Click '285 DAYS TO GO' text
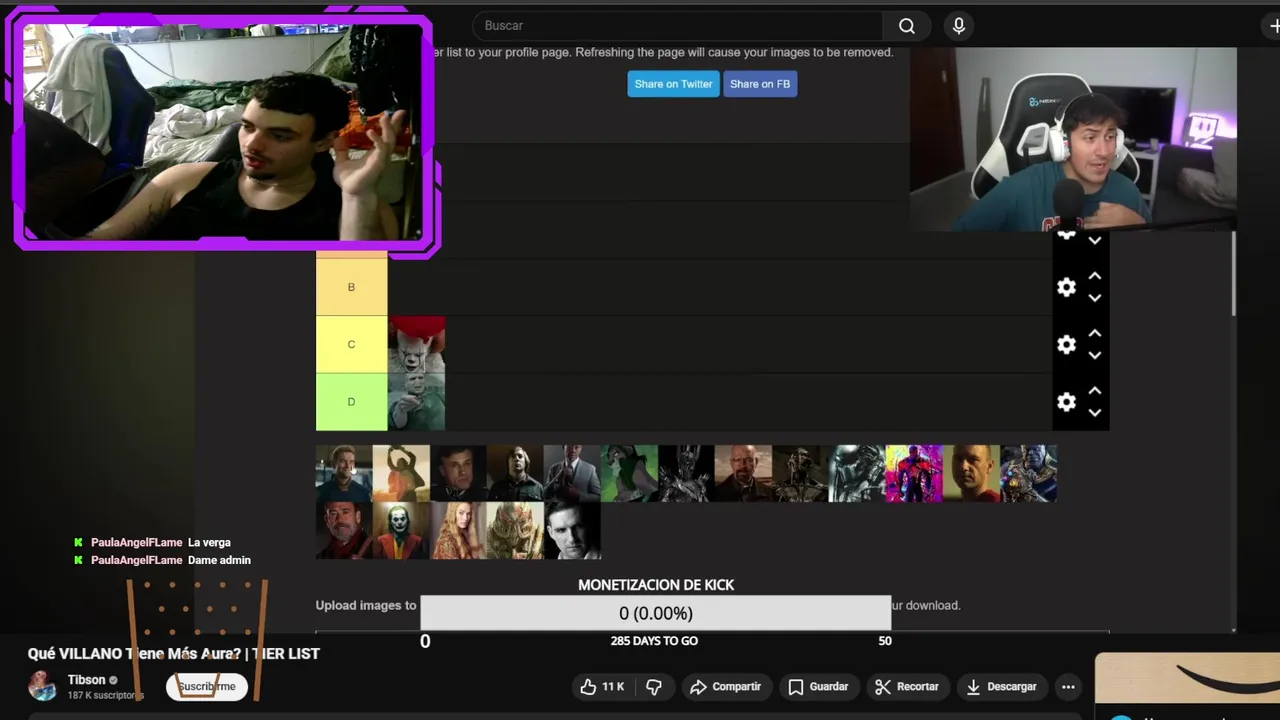1280x720 pixels. (x=654, y=641)
